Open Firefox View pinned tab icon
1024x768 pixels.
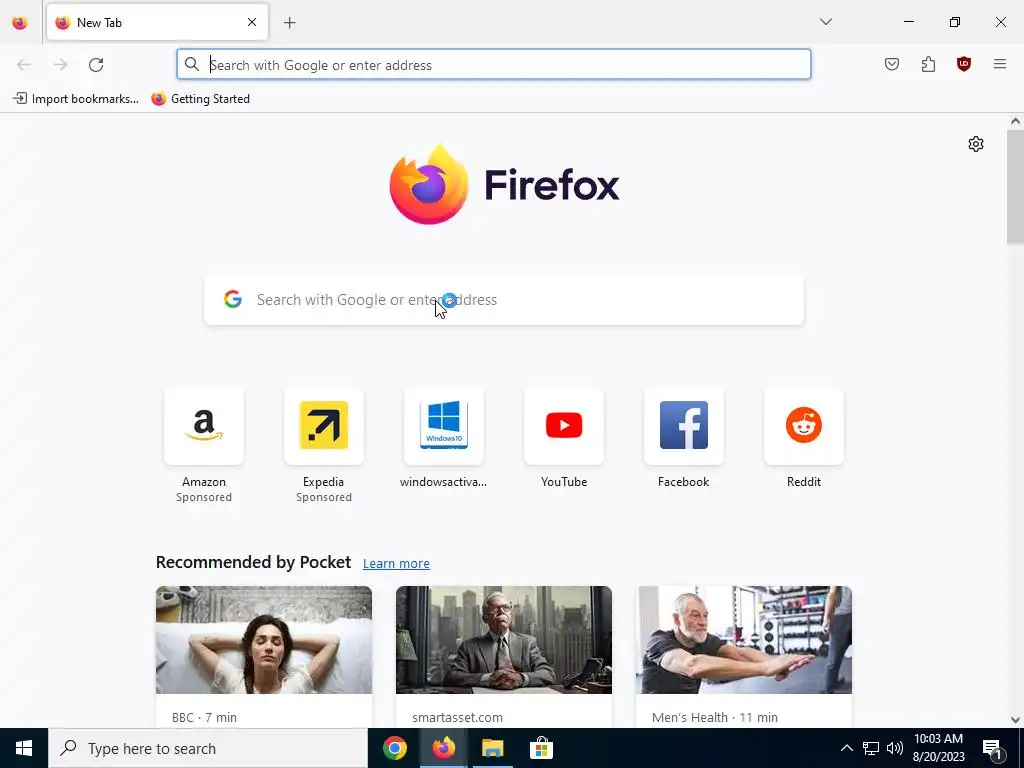click(x=20, y=22)
